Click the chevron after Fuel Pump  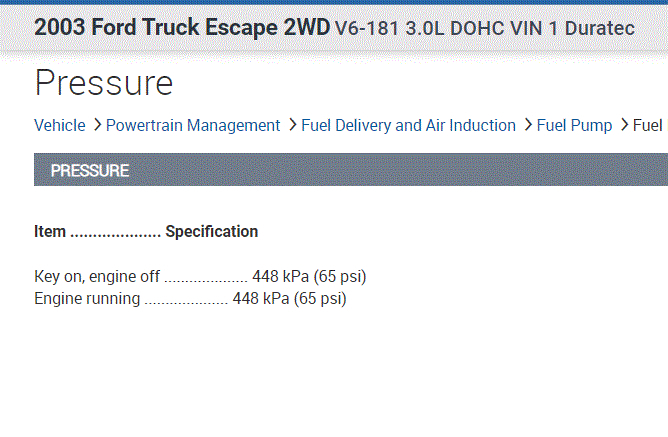(624, 125)
